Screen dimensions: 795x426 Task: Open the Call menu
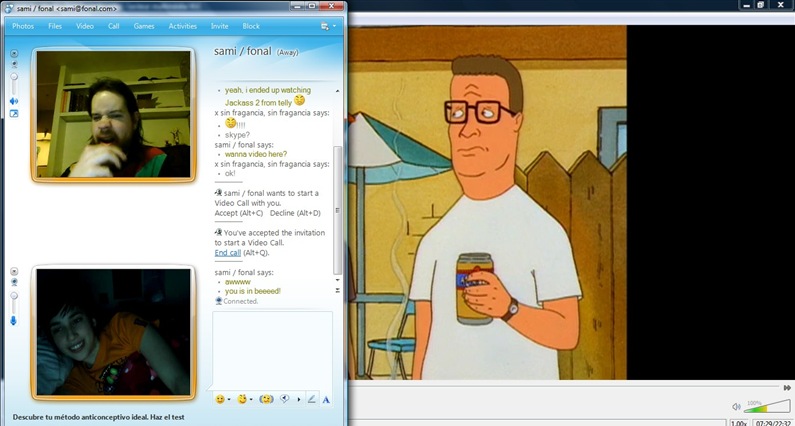[114, 26]
